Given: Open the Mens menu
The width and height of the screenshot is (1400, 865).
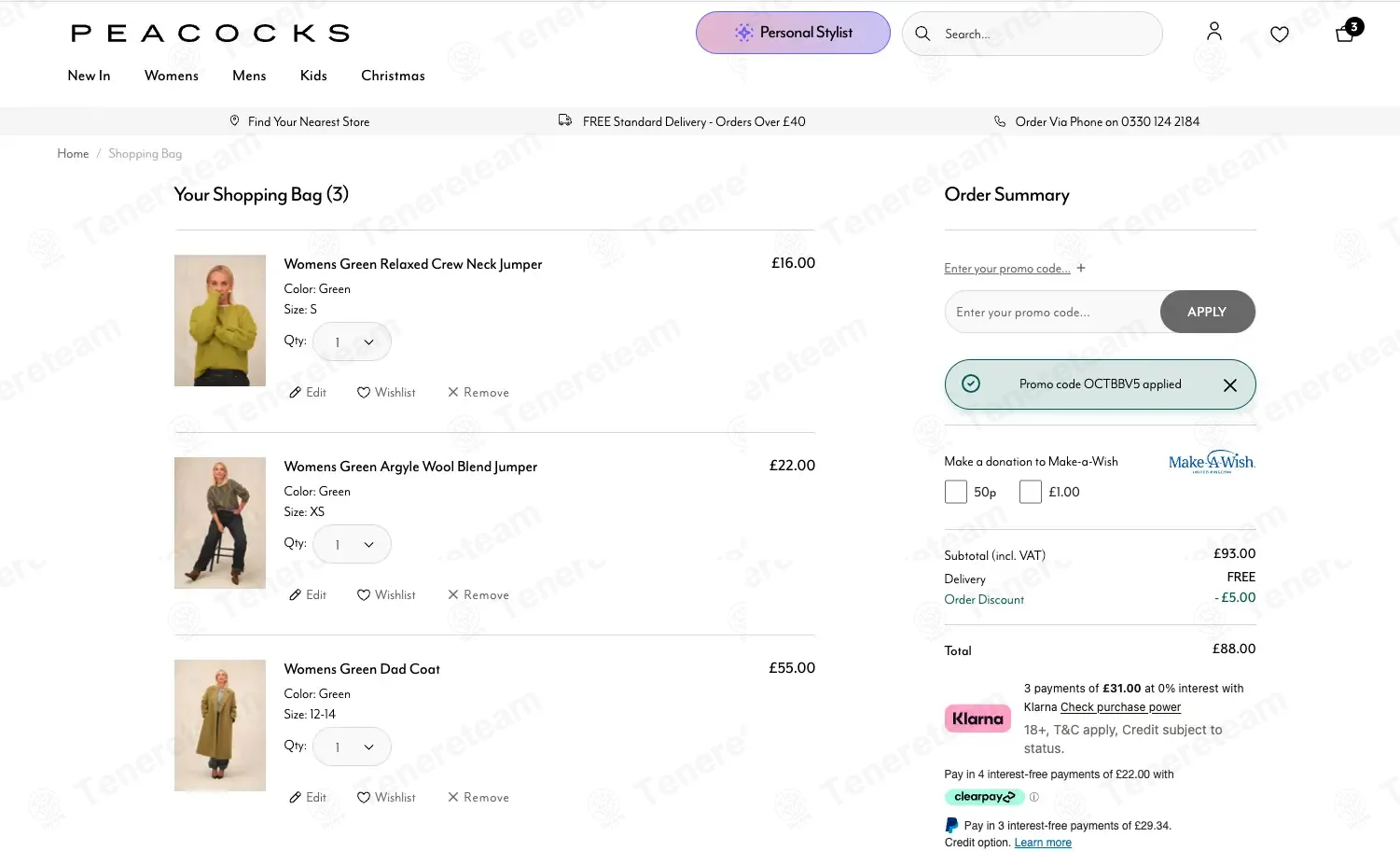Looking at the screenshot, I should click(249, 76).
